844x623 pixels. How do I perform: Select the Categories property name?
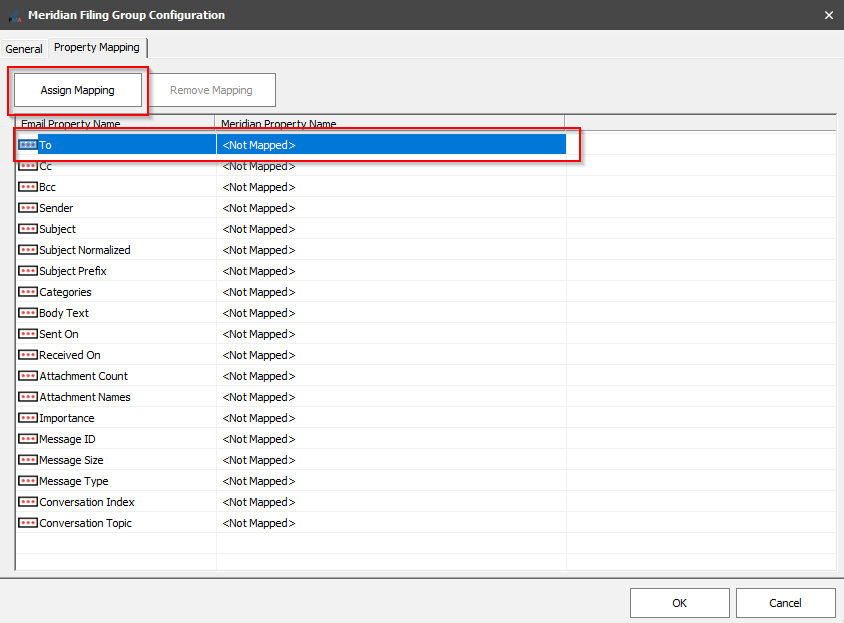pyautogui.click(x=65, y=292)
